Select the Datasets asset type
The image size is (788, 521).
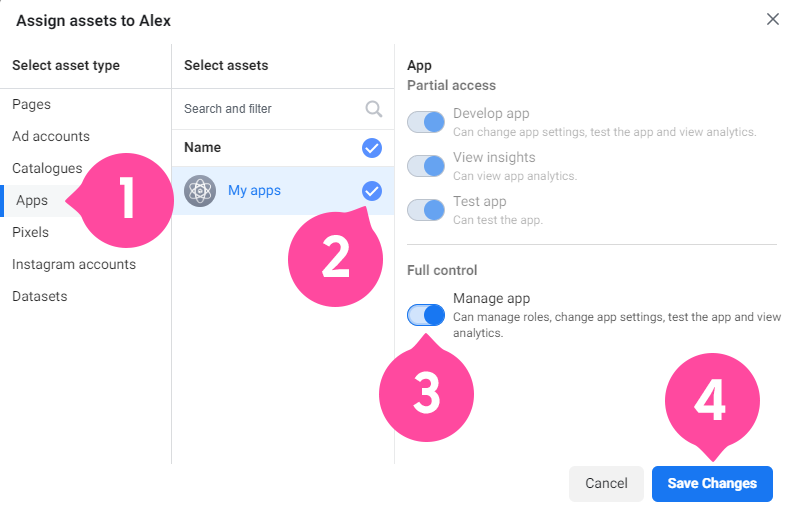coord(40,296)
